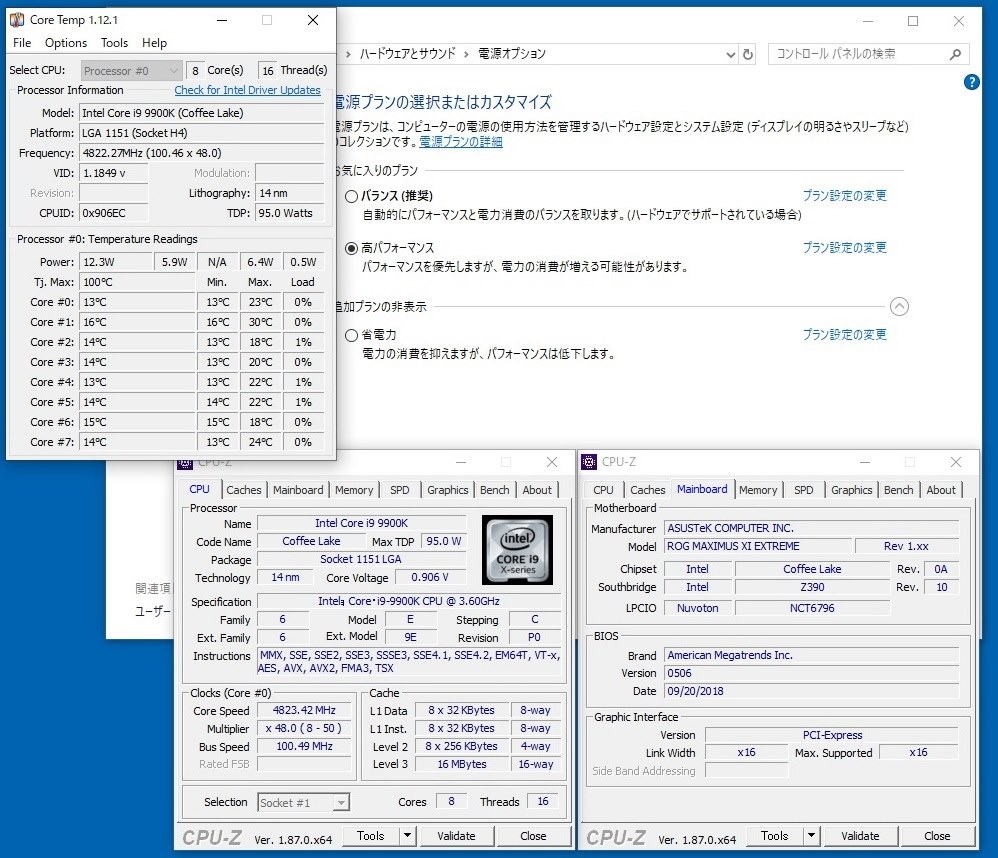Image resolution: width=998 pixels, height=858 pixels.
Task: Click プラン設定の変更 for High Performance plan
Action: pos(845,248)
